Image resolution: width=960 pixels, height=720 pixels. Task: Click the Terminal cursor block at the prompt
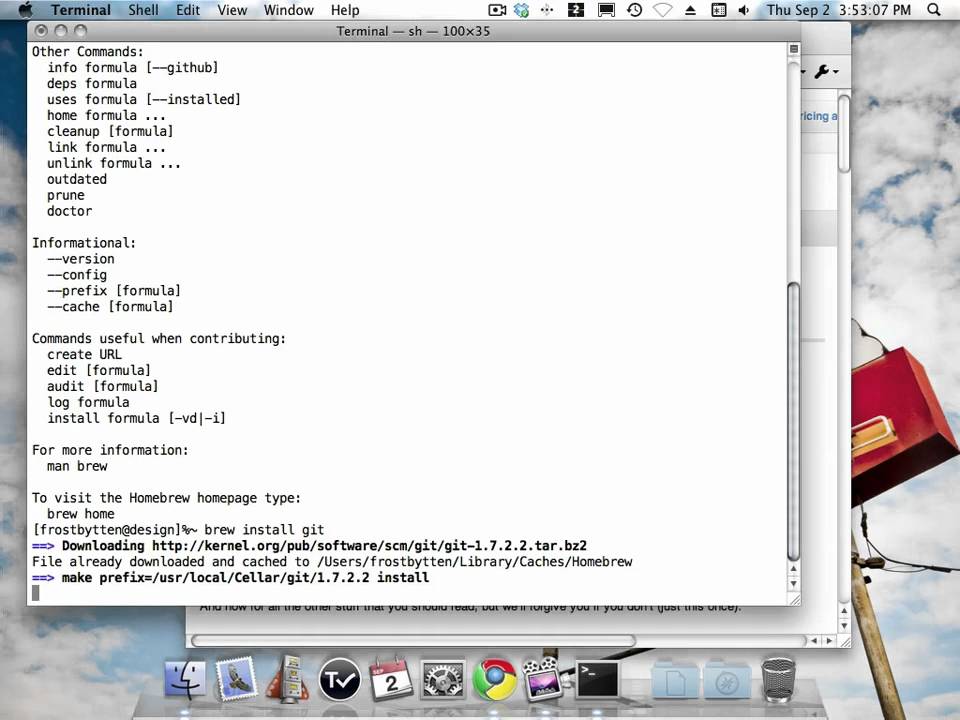36,593
